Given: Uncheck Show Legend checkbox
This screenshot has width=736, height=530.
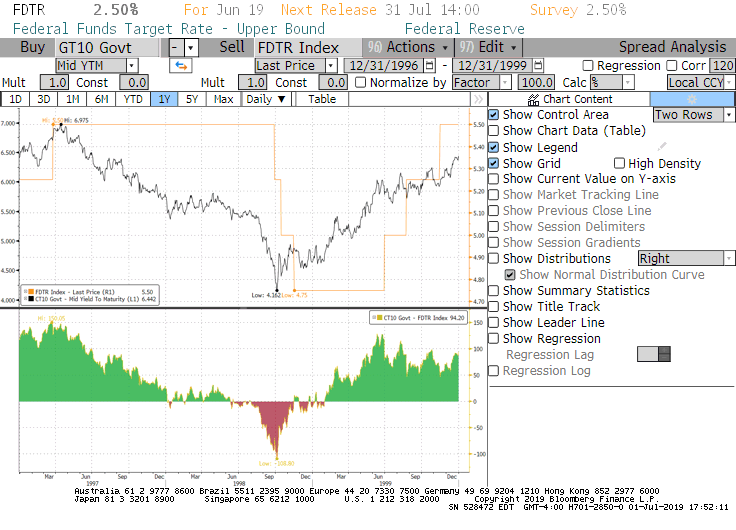Looking at the screenshot, I should [x=493, y=147].
